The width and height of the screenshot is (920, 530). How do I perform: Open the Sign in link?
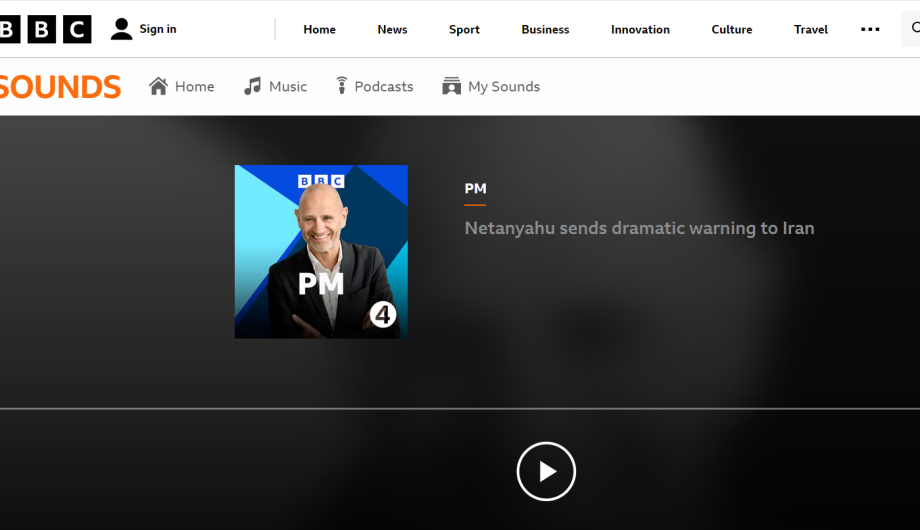coord(158,29)
